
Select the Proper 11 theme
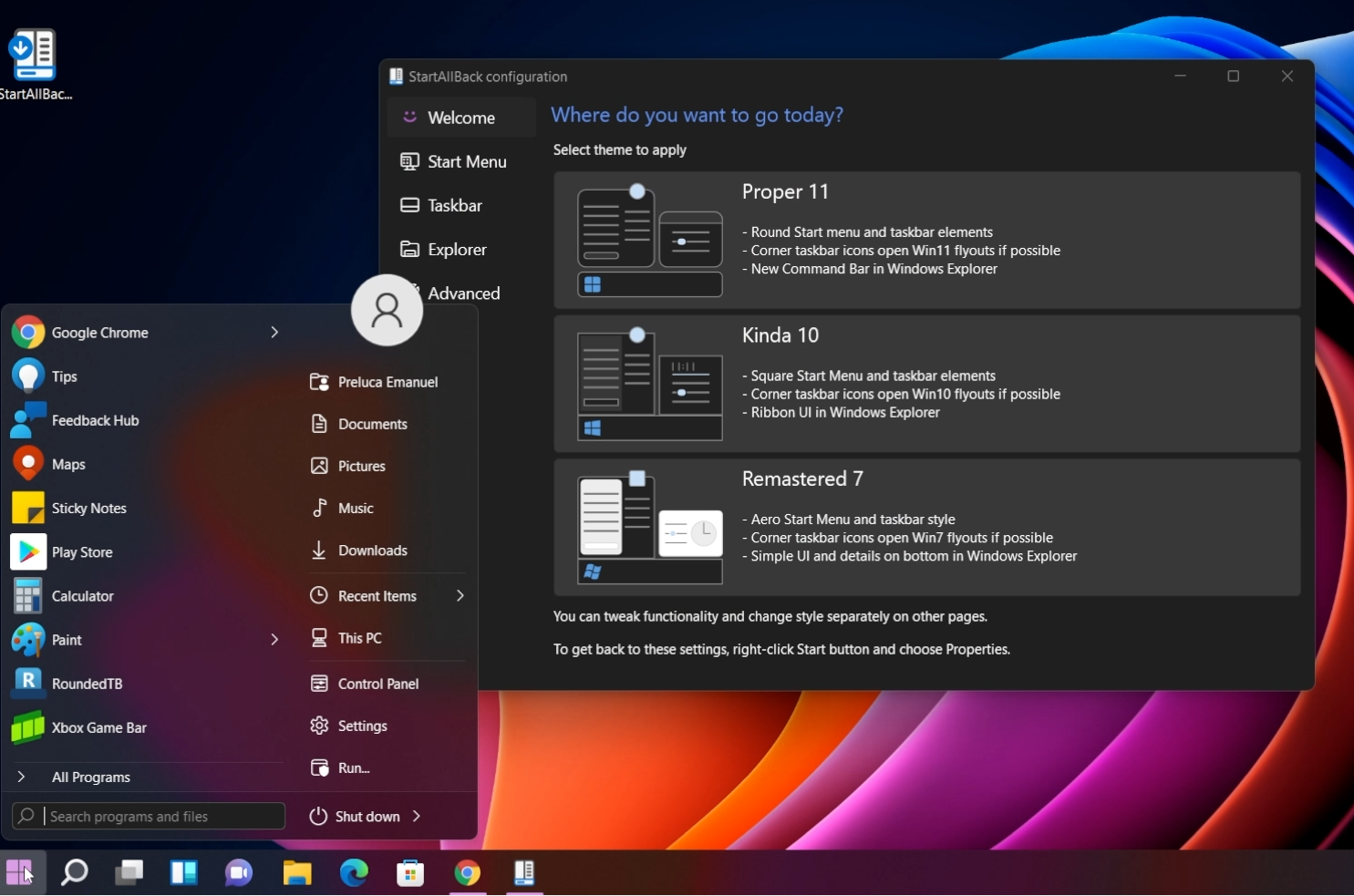click(925, 240)
